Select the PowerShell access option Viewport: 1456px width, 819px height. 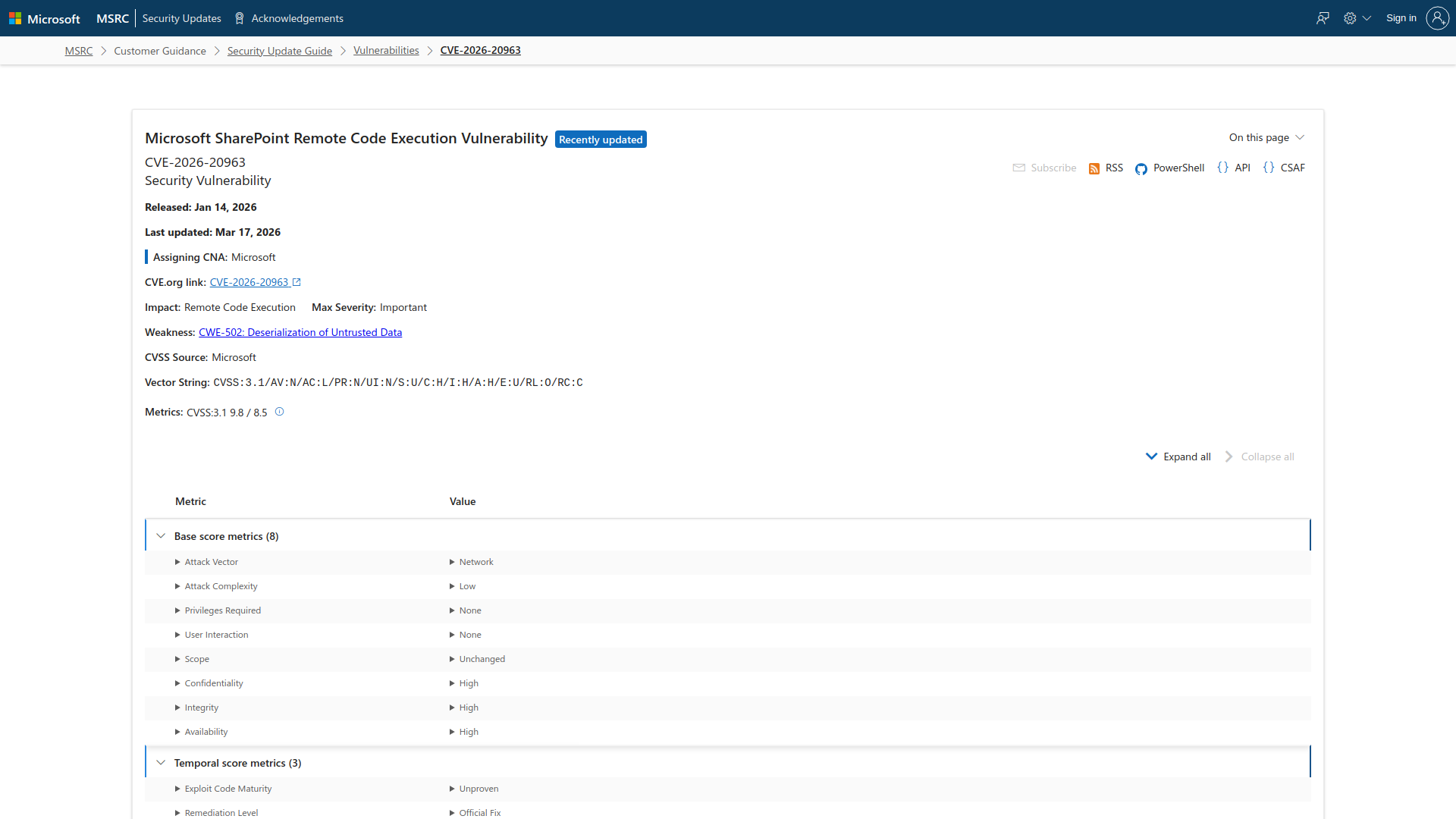point(1169,168)
